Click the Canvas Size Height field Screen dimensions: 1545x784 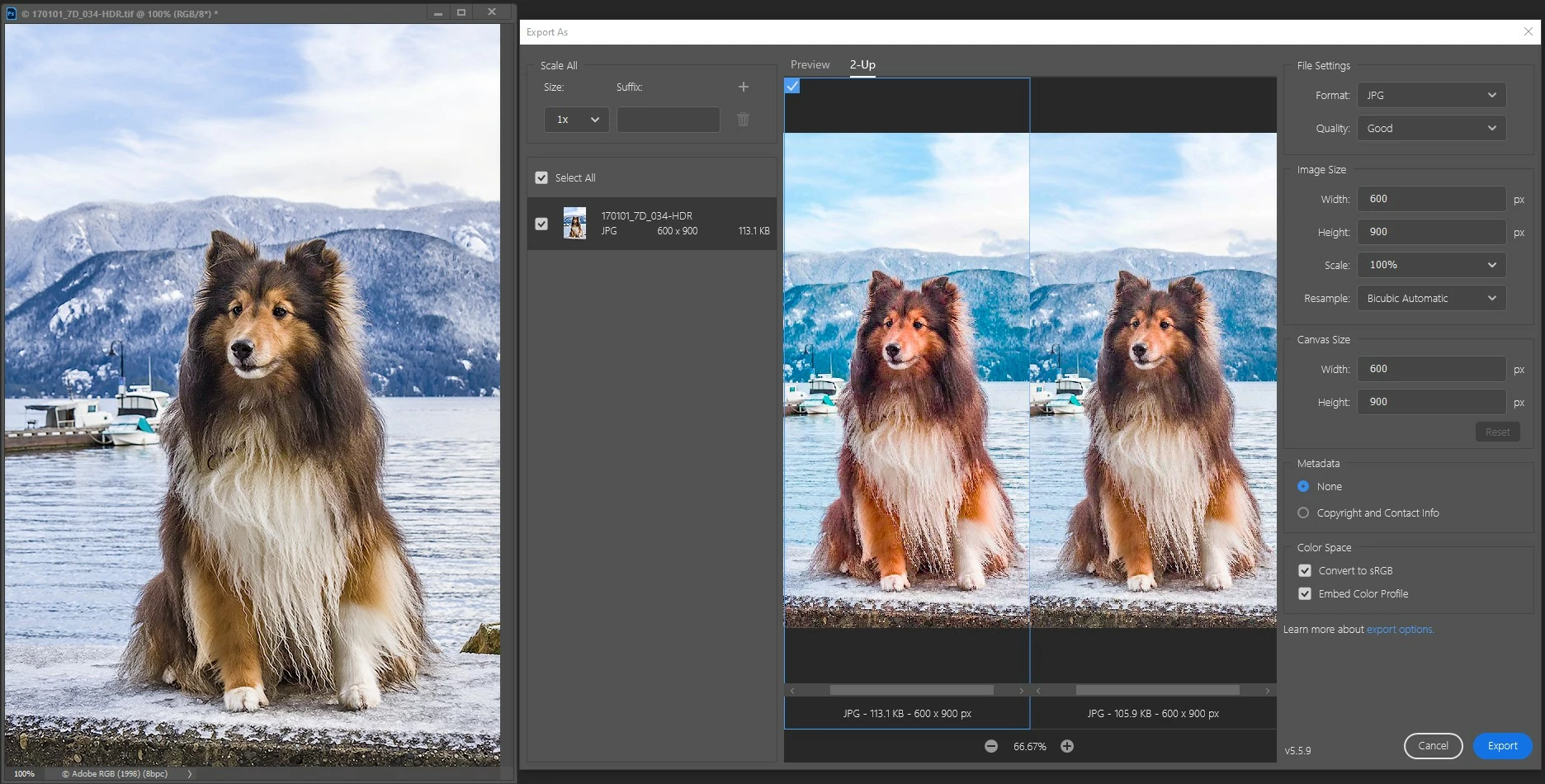(x=1432, y=402)
